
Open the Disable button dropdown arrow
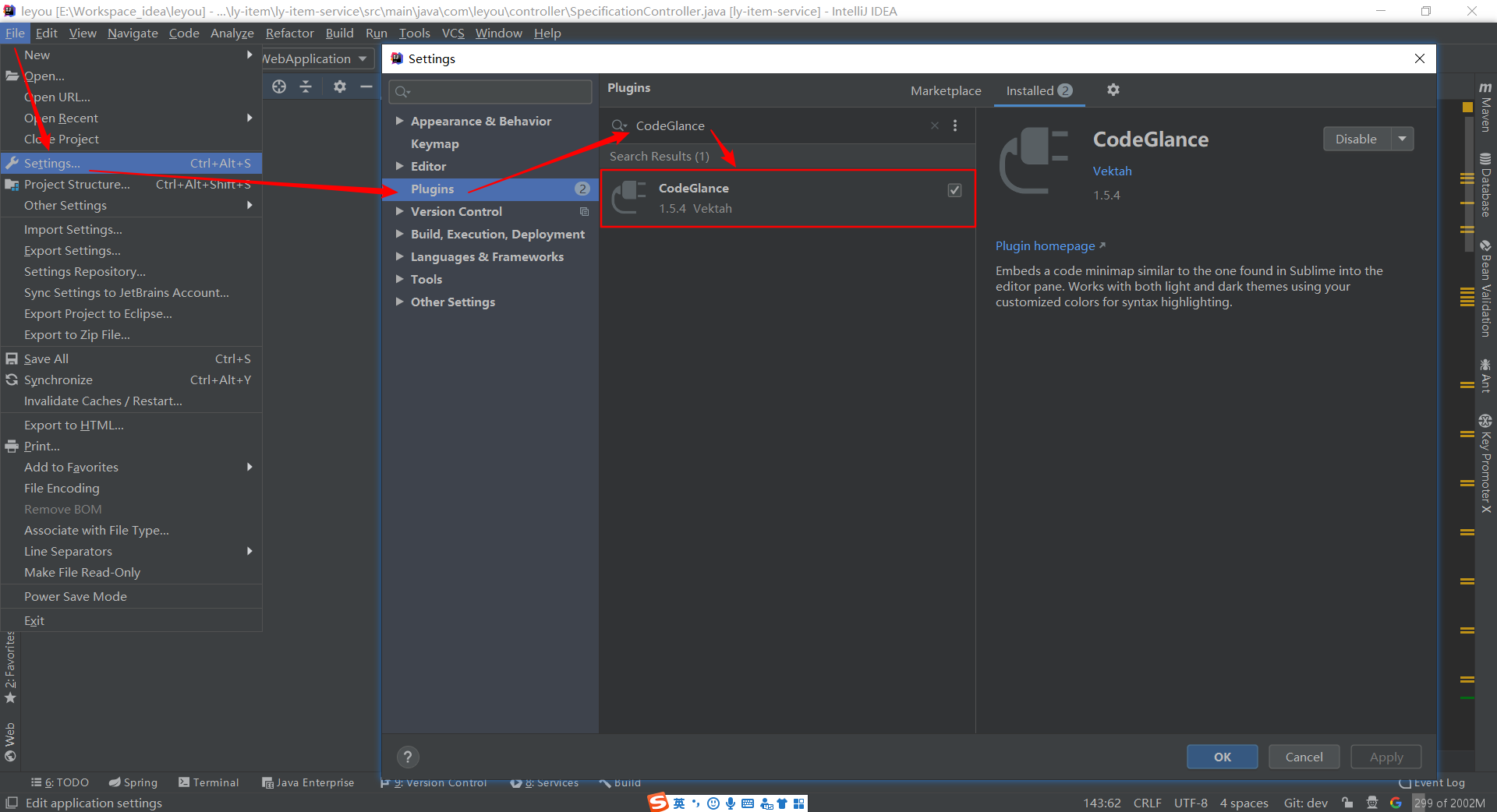pyautogui.click(x=1403, y=139)
